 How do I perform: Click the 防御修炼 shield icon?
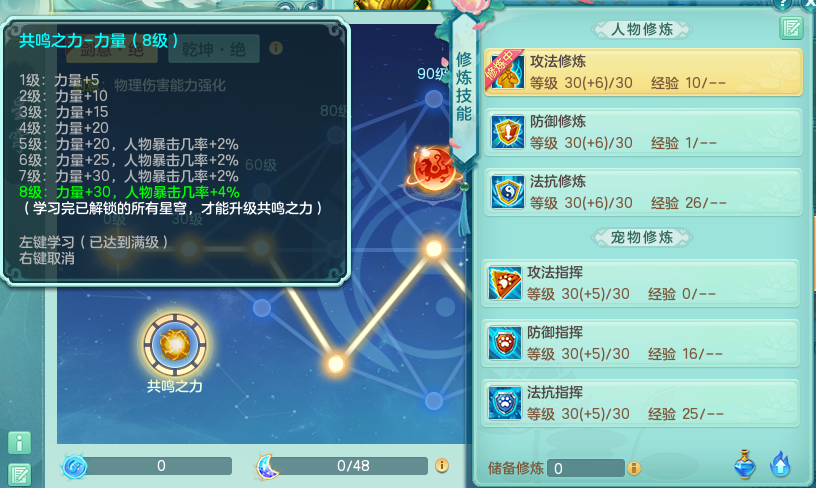click(x=507, y=132)
